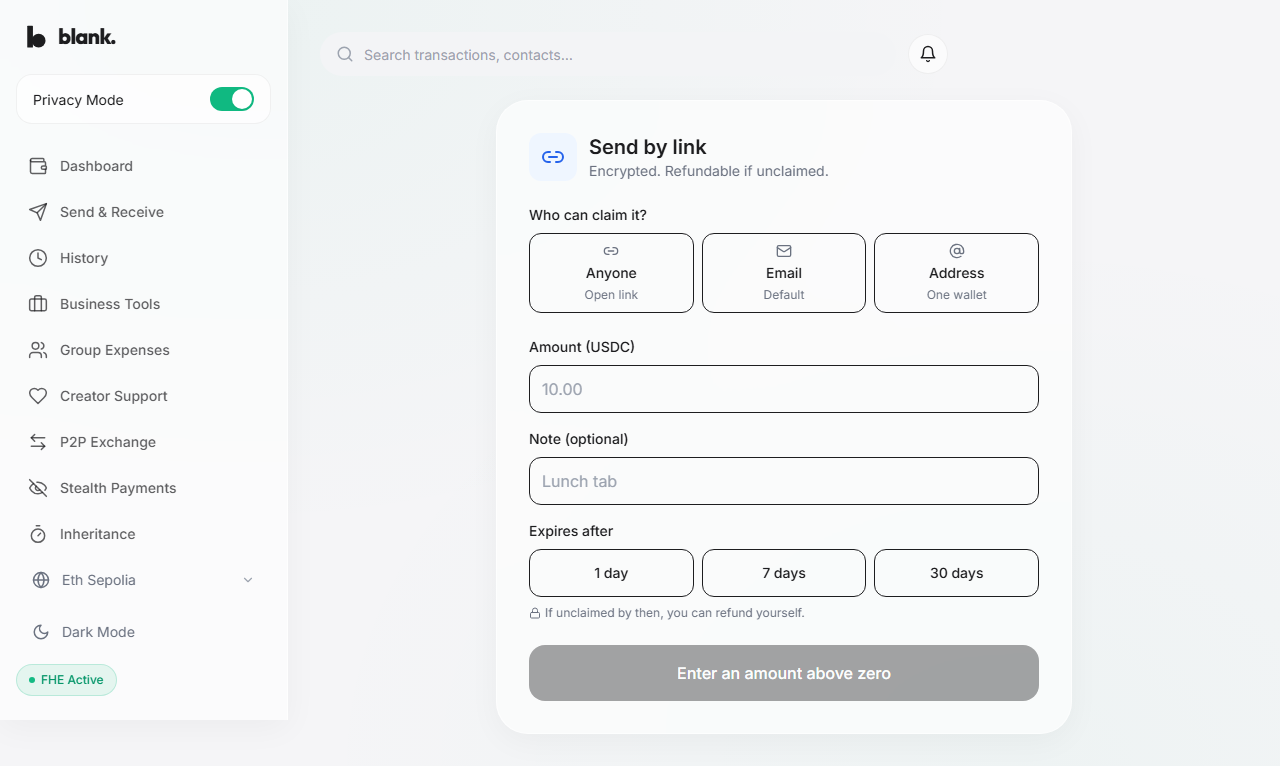
Task: Click the 'Expires after' label
Action: (571, 531)
